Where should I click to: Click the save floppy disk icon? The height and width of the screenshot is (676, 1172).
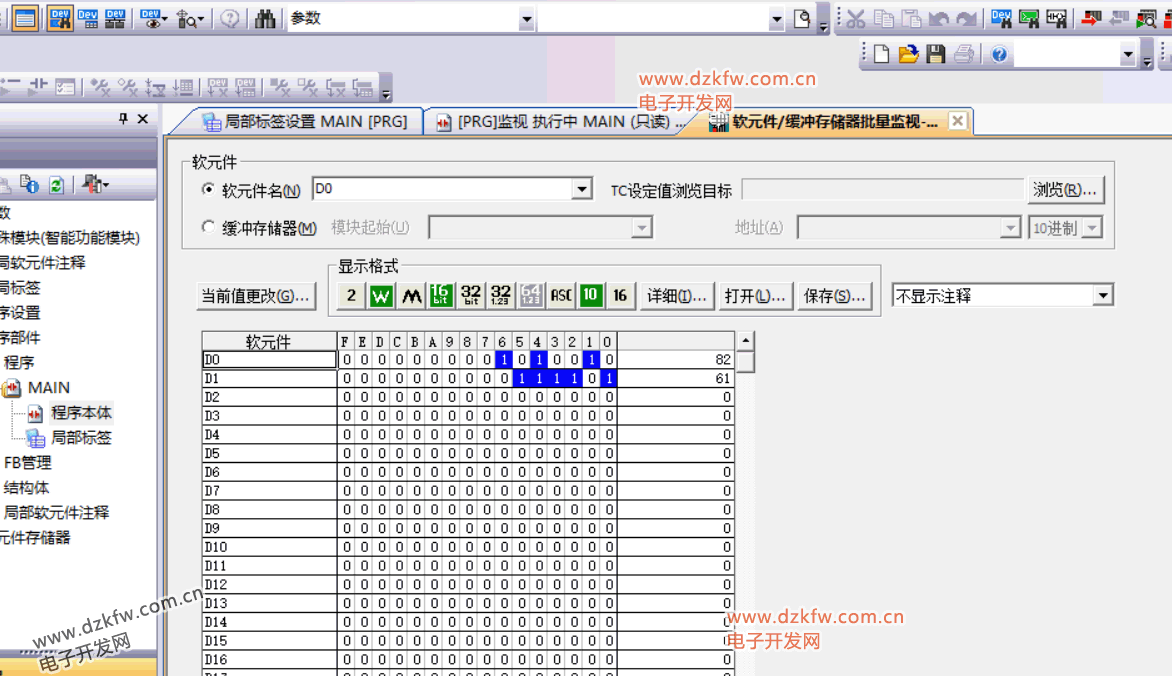[x=936, y=55]
